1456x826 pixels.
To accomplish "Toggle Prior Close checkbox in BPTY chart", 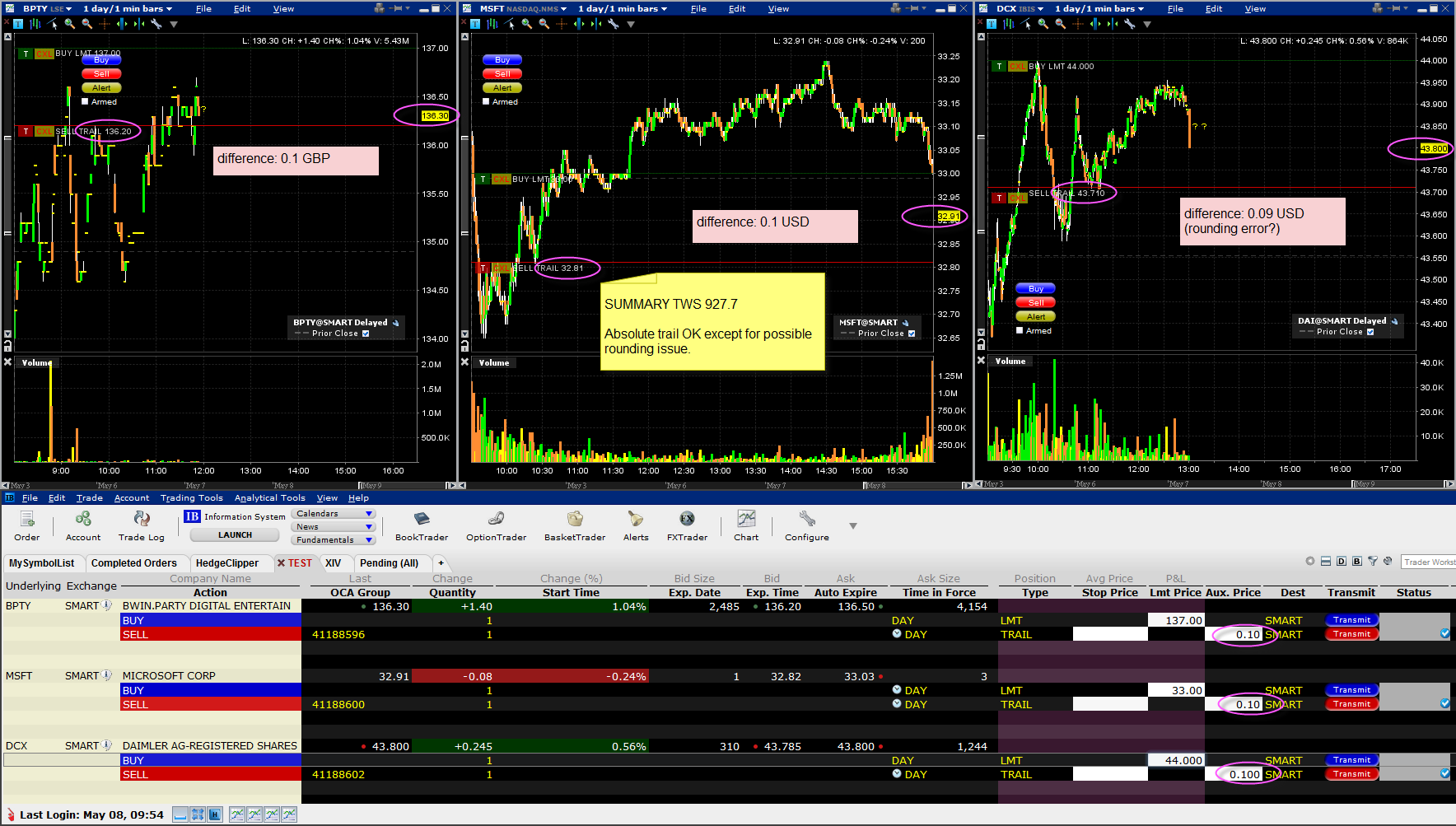I will pos(366,334).
